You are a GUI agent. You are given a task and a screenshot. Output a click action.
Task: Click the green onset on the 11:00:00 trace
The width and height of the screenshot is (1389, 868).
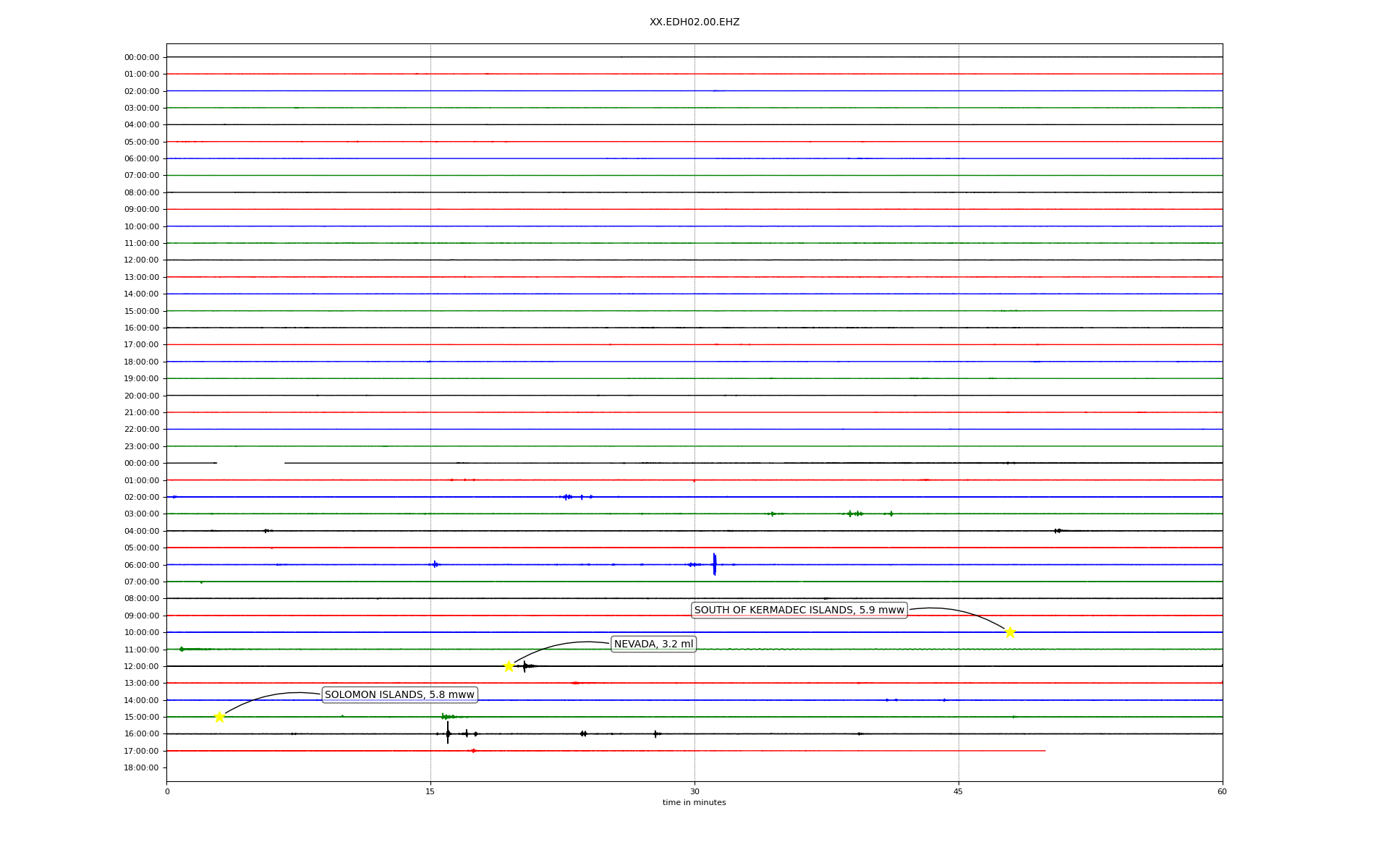[182, 650]
